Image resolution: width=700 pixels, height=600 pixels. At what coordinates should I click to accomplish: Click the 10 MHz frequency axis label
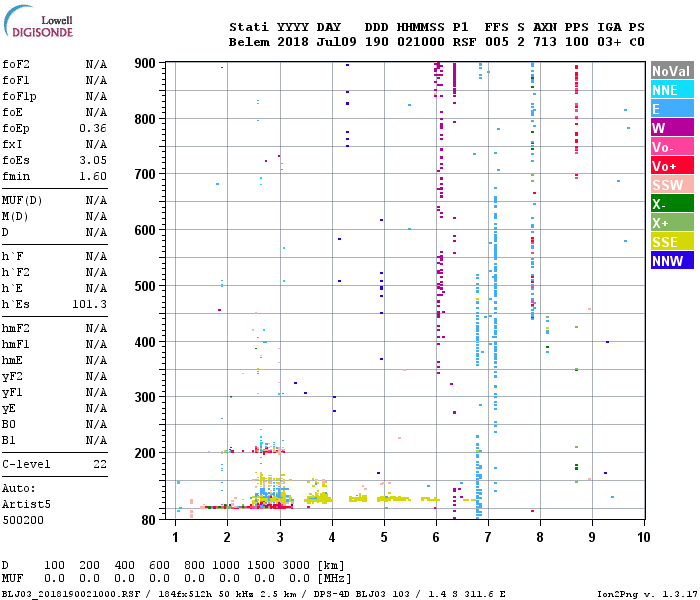[x=644, y=537]
